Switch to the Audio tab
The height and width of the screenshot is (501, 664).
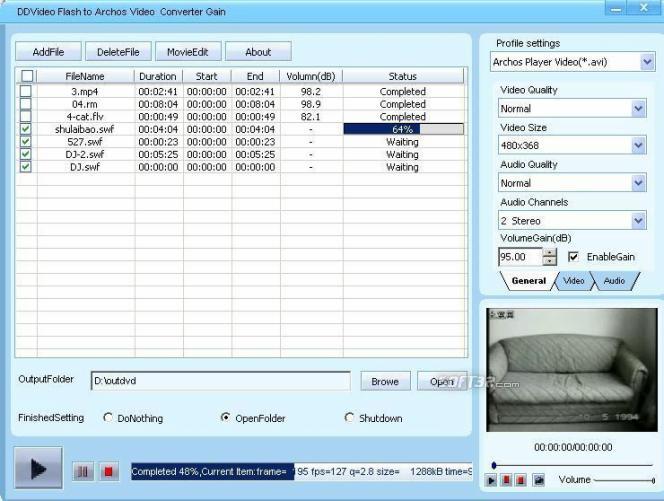click(x=614, y=281)
